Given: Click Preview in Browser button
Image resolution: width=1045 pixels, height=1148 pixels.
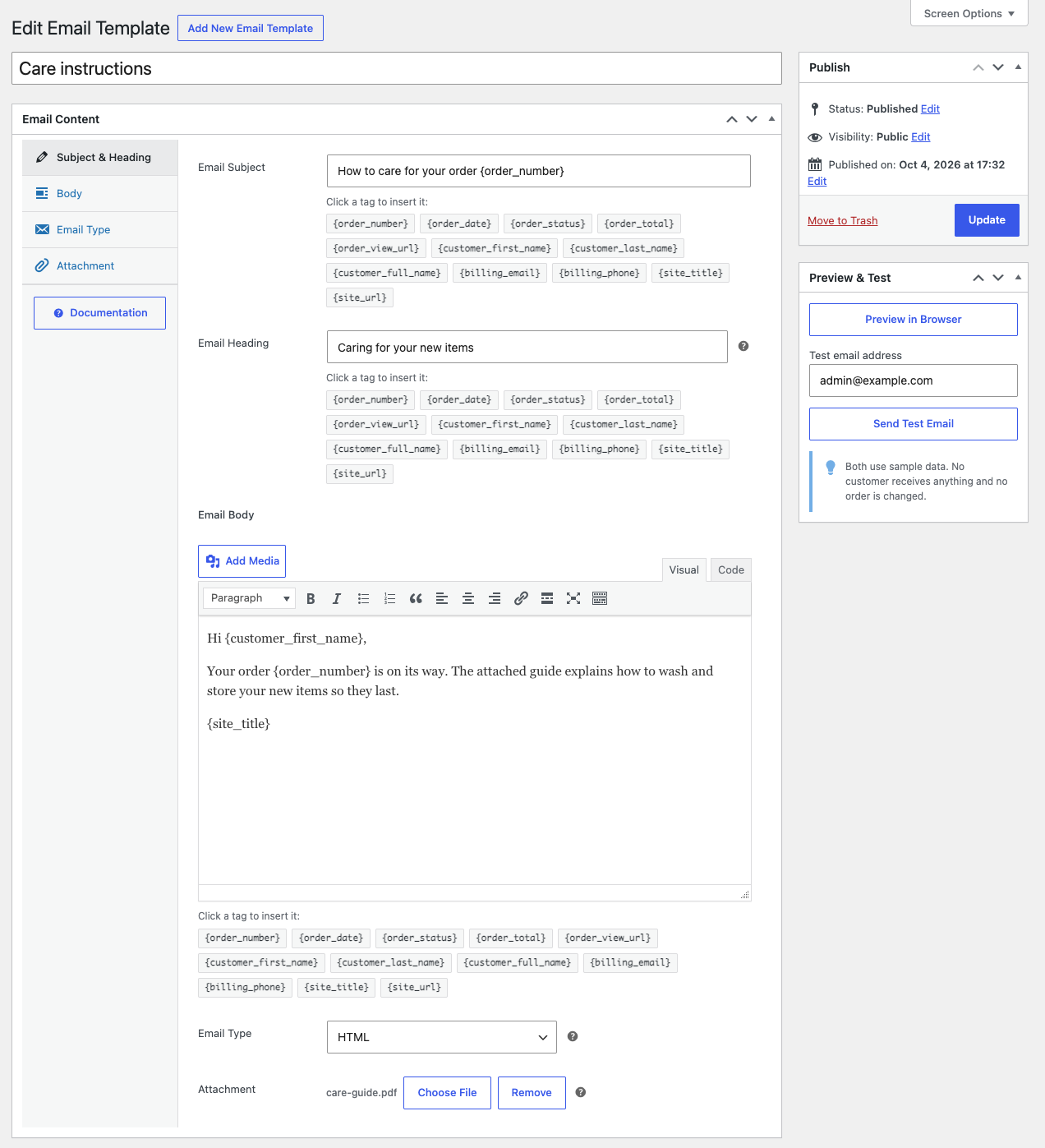Looking at the screenshot, I should [914, 320].
